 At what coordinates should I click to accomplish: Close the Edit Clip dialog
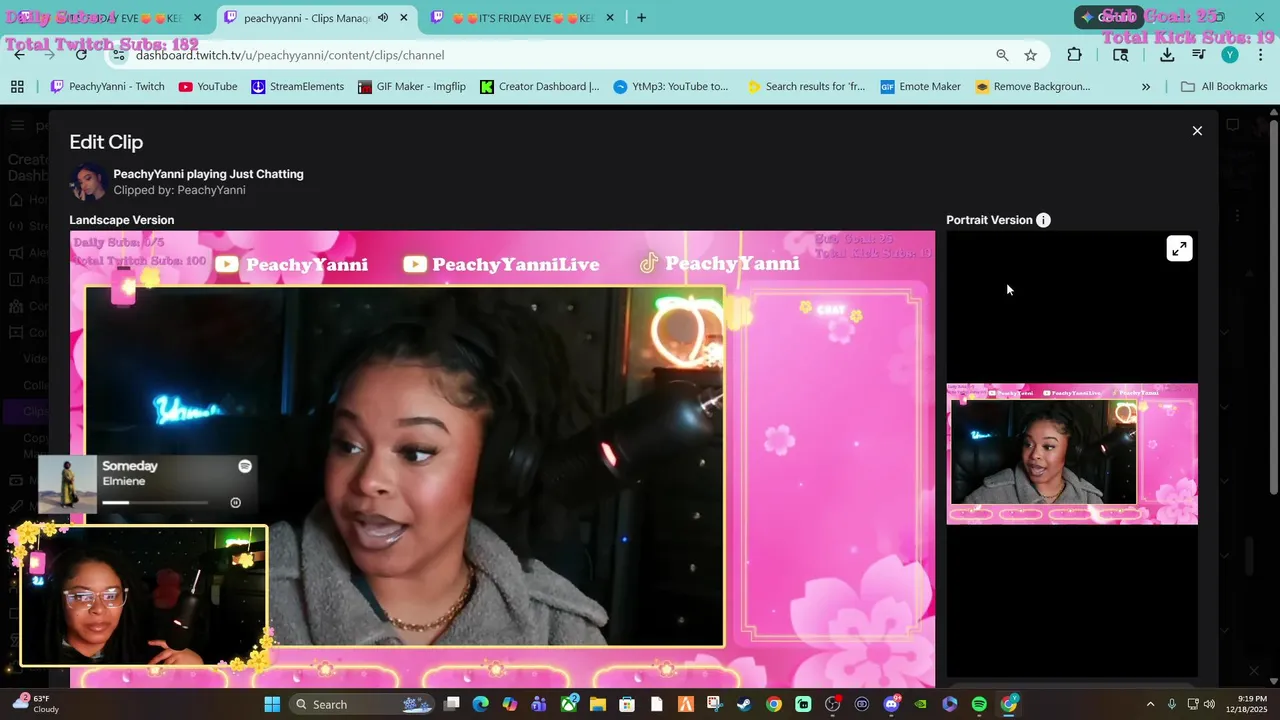click(1197, 131)
